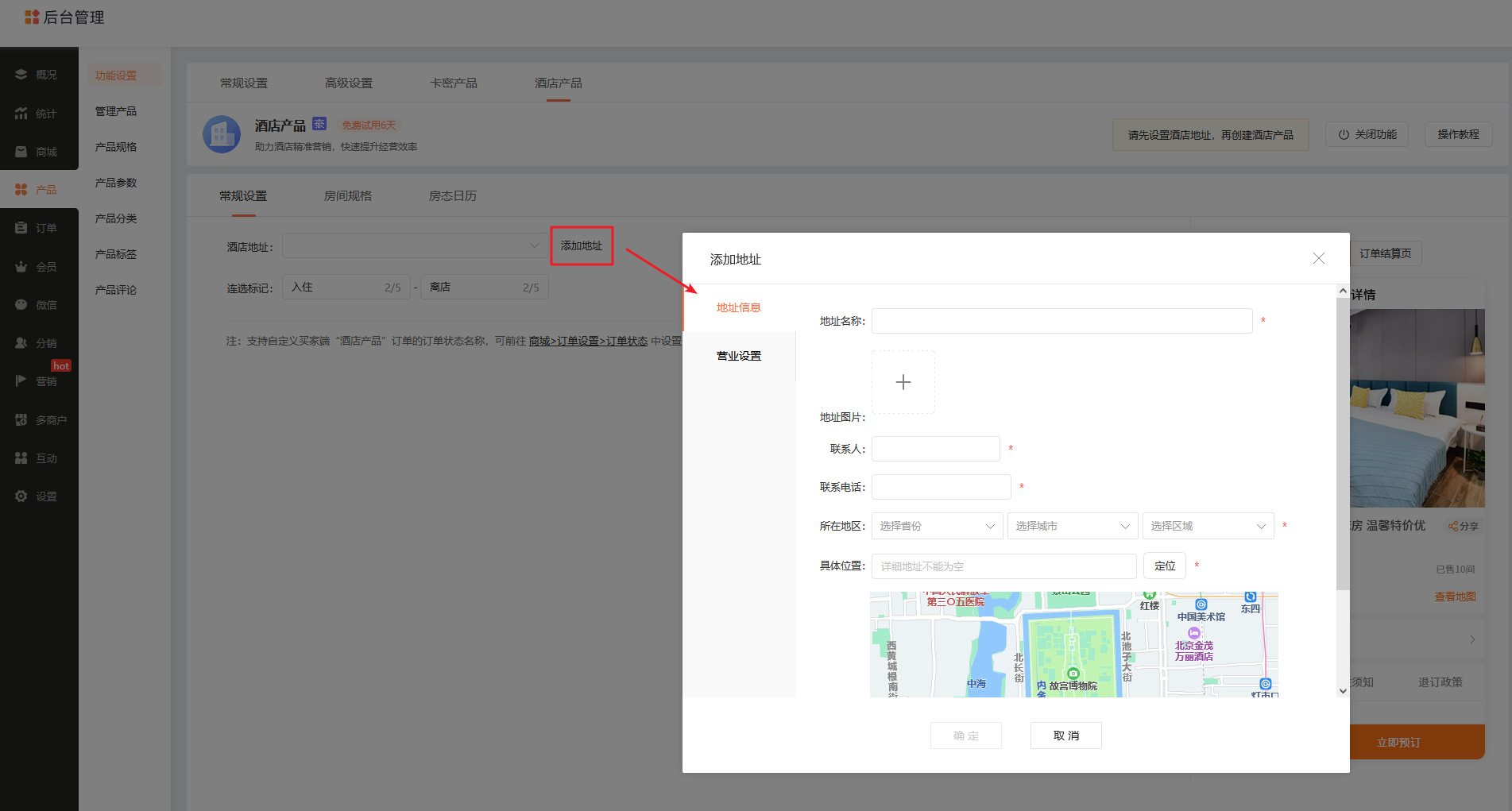Click the 操作教程 tutorial button
1512x811 pixels.
point(1459,134)
